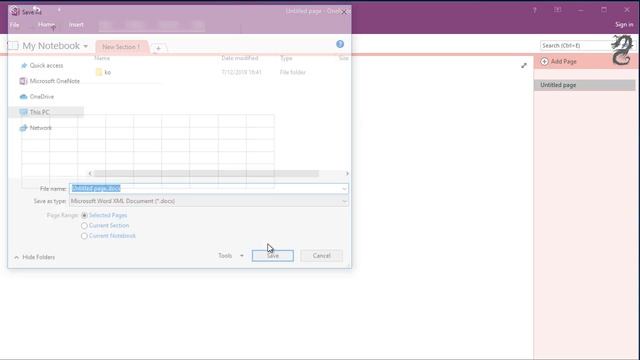Switch to the Insert ribbon tab

pyautogui.click(x=76, y=25)
